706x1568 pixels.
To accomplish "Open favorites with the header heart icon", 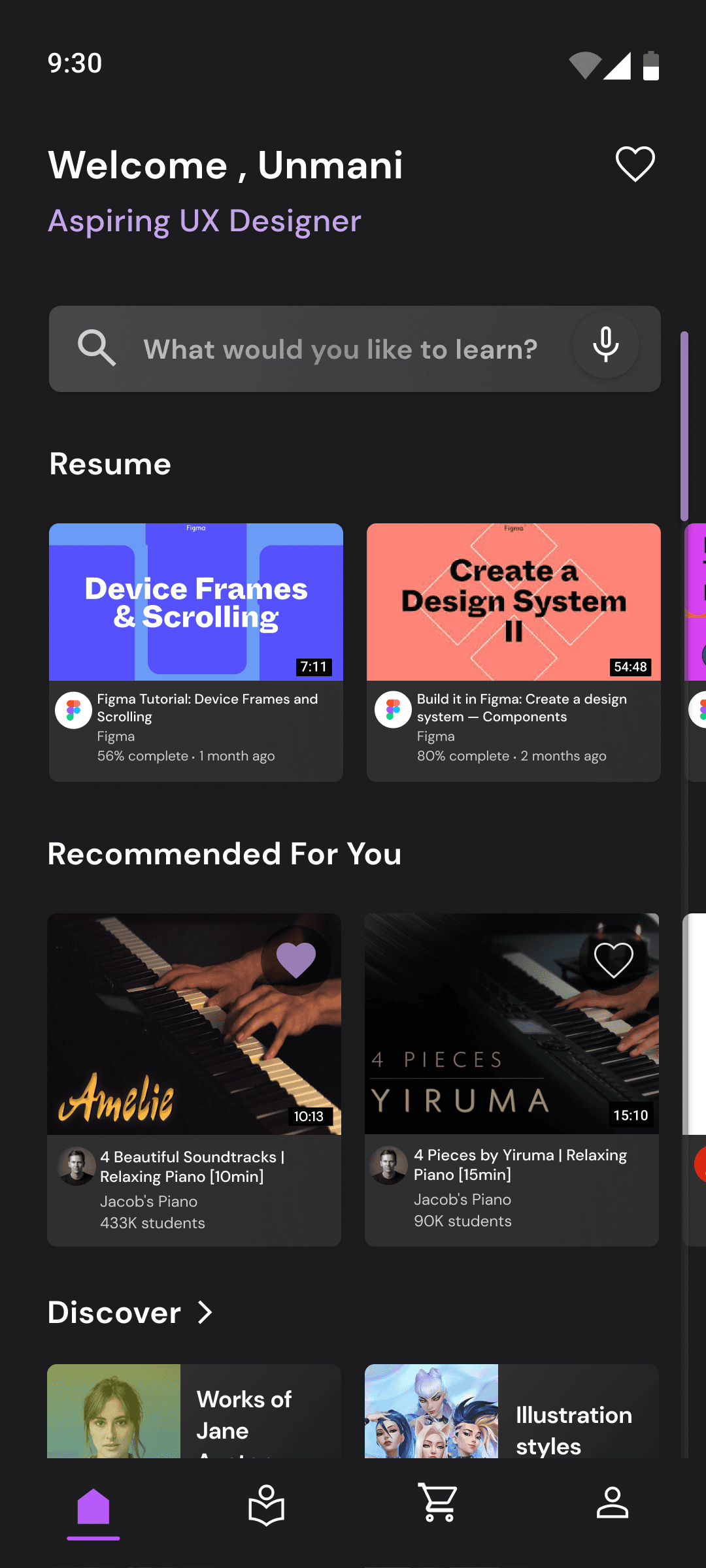I will pos(635,164).
